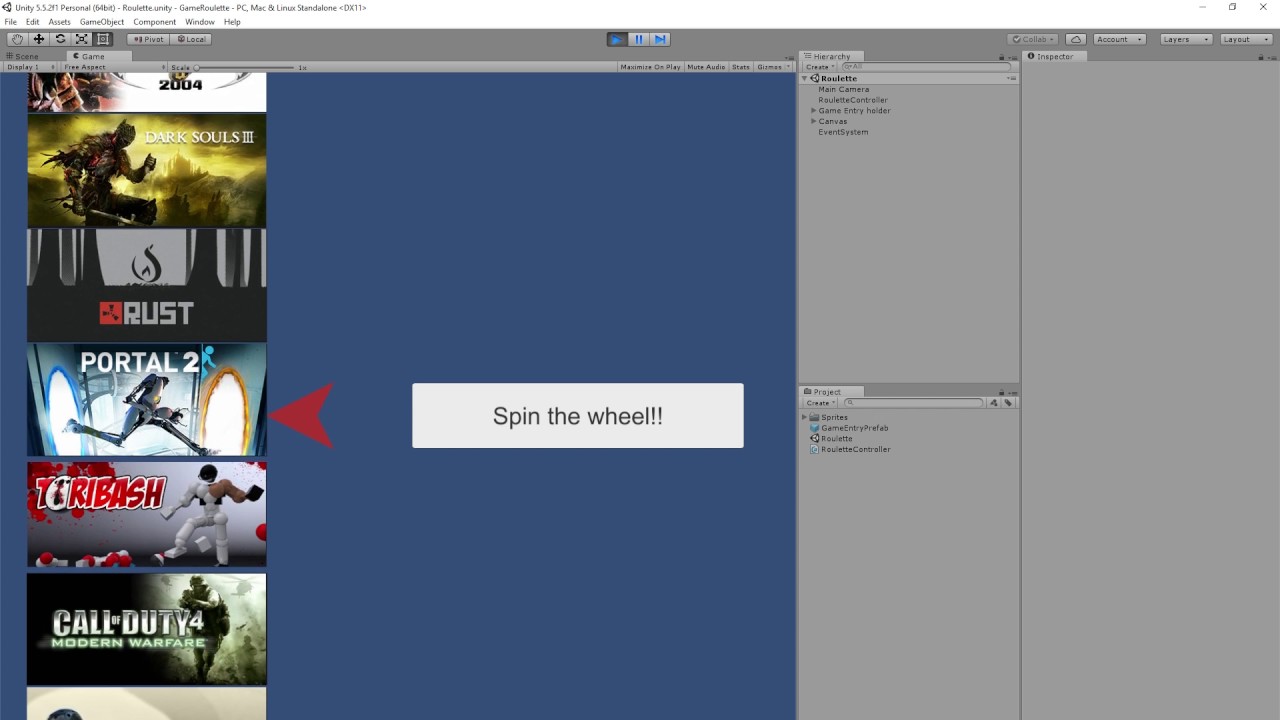Screen dimensions: 1280x720
Task: Open the File menu
Action: (11, 22)
